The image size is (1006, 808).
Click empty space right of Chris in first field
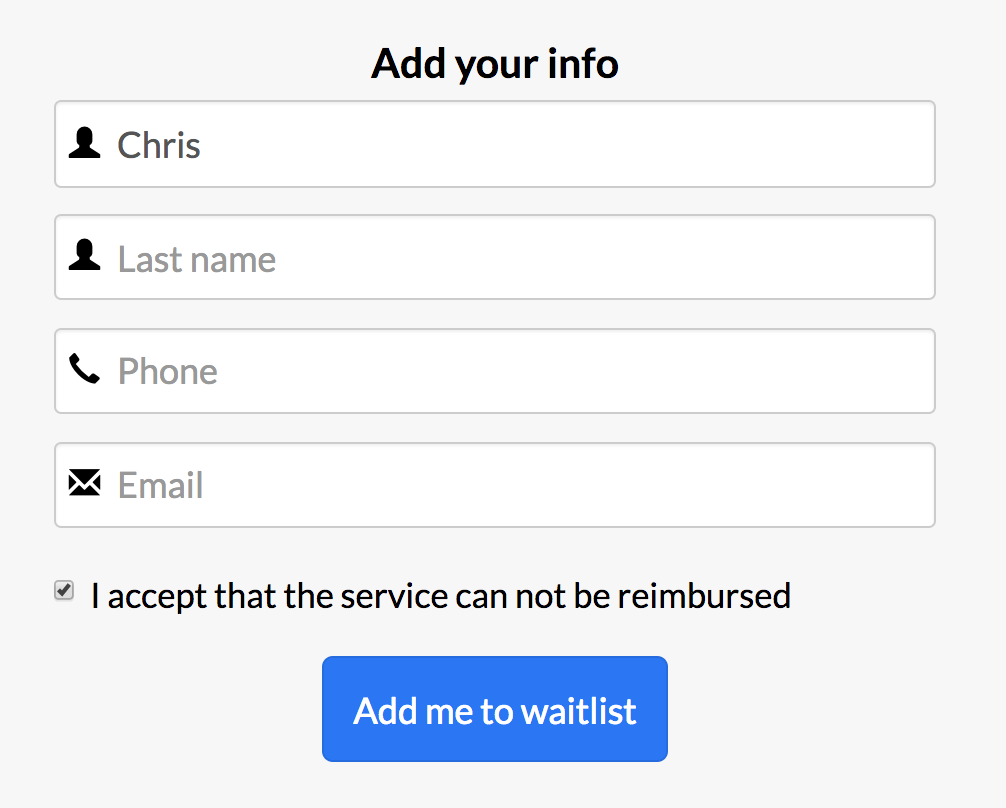(x=565, y=144)
